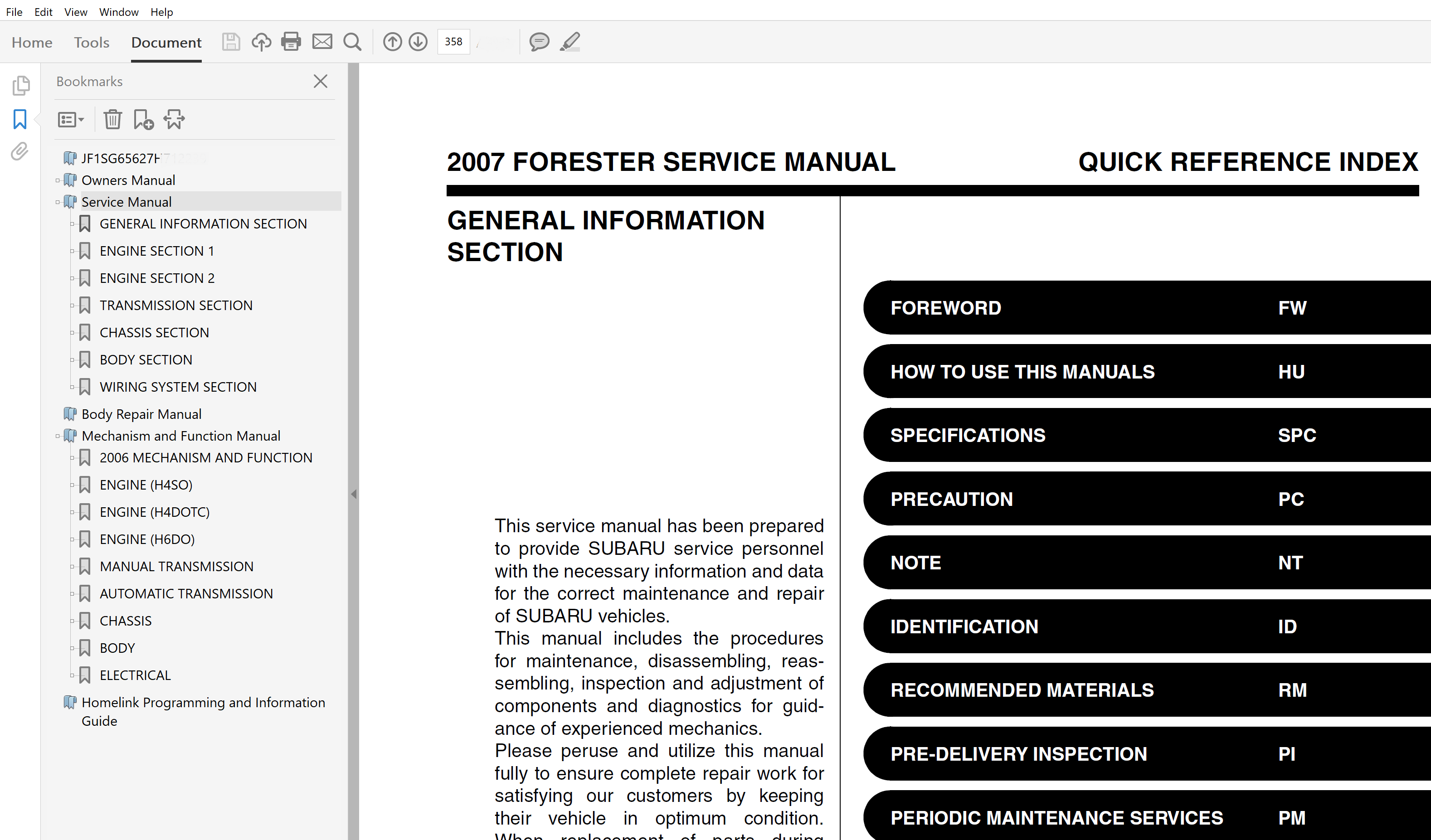Toggle the Page Thumbnails panel
Viewport: 1431px width, 840px height.
[x=21, y=85]
